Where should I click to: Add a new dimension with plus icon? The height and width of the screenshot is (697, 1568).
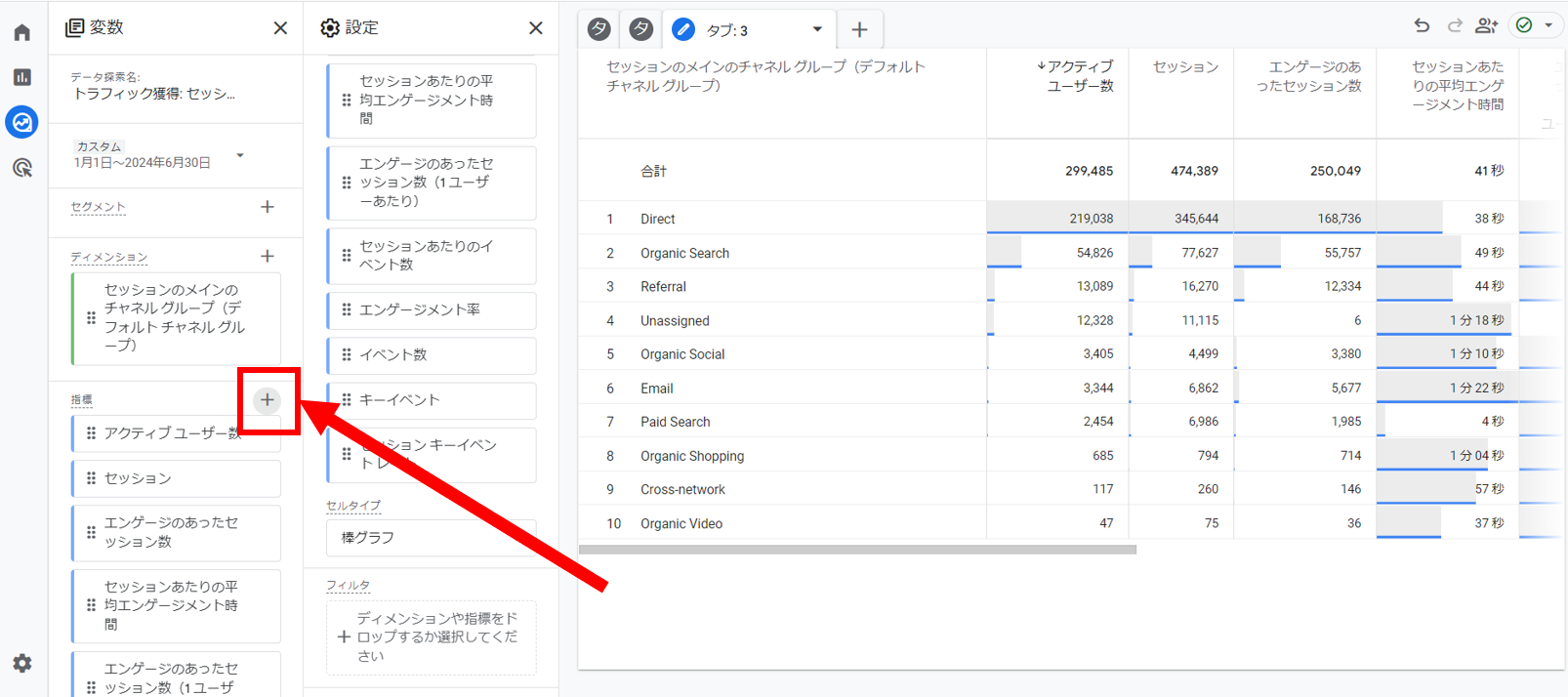268,256
